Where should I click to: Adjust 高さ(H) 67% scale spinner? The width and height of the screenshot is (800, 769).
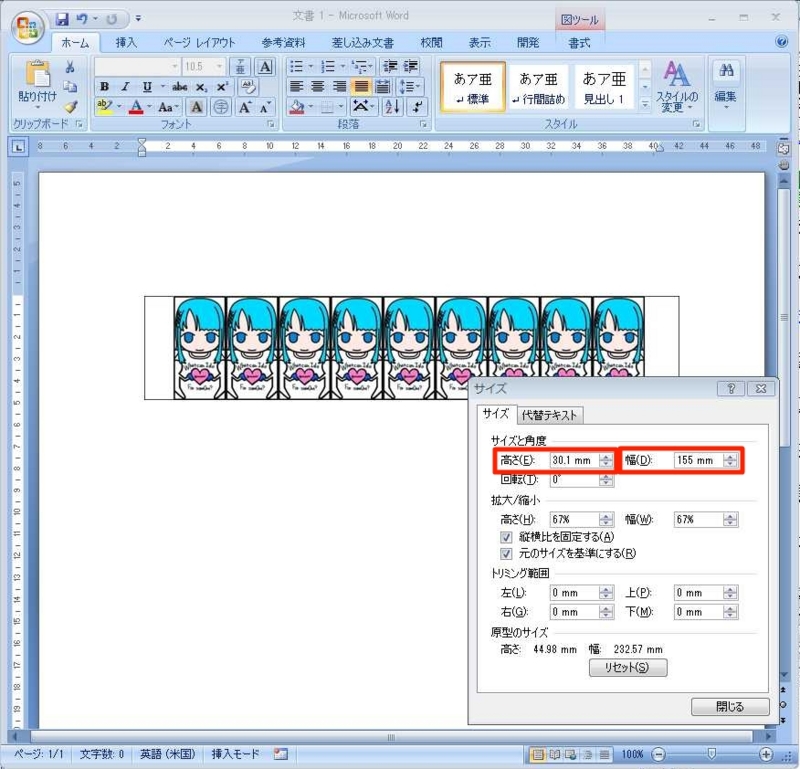coord(606,519)
